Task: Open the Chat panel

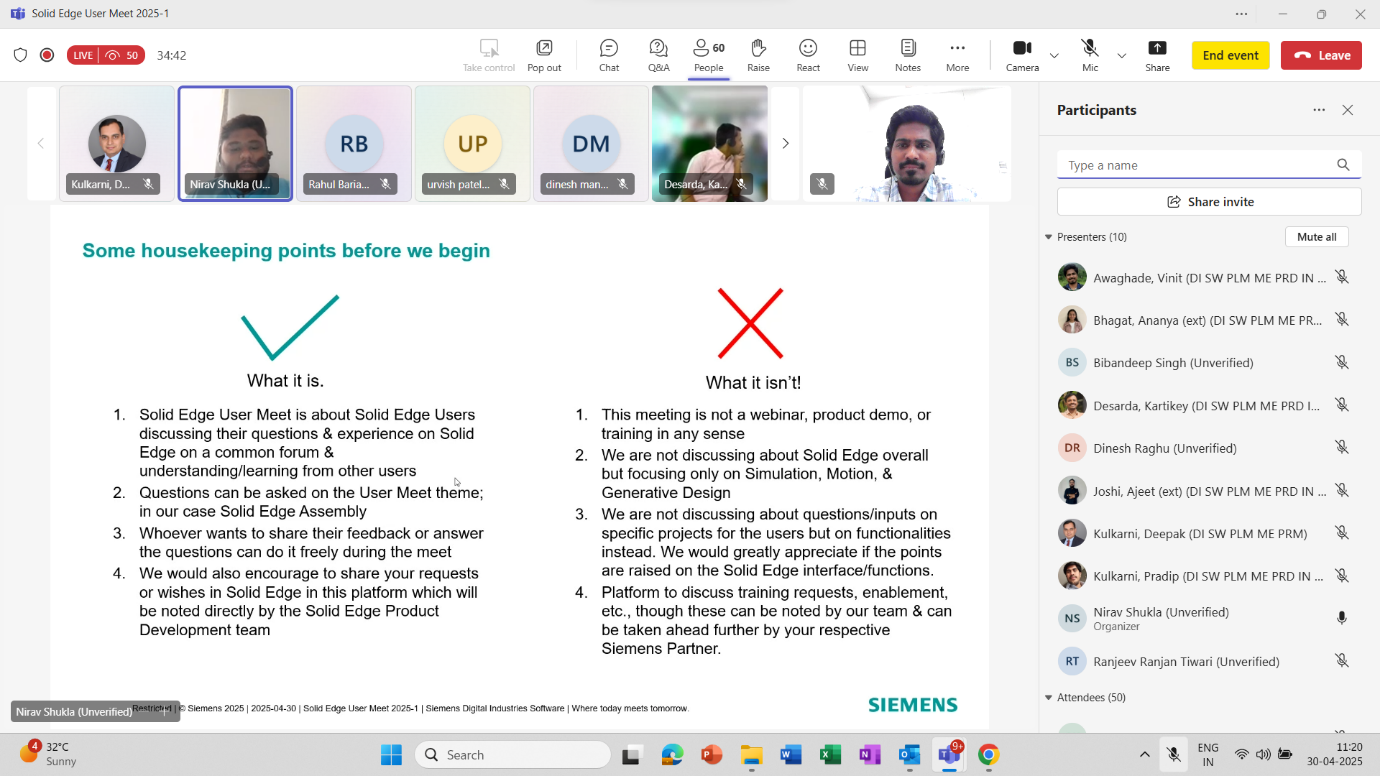Action: (x=608, y=54)
